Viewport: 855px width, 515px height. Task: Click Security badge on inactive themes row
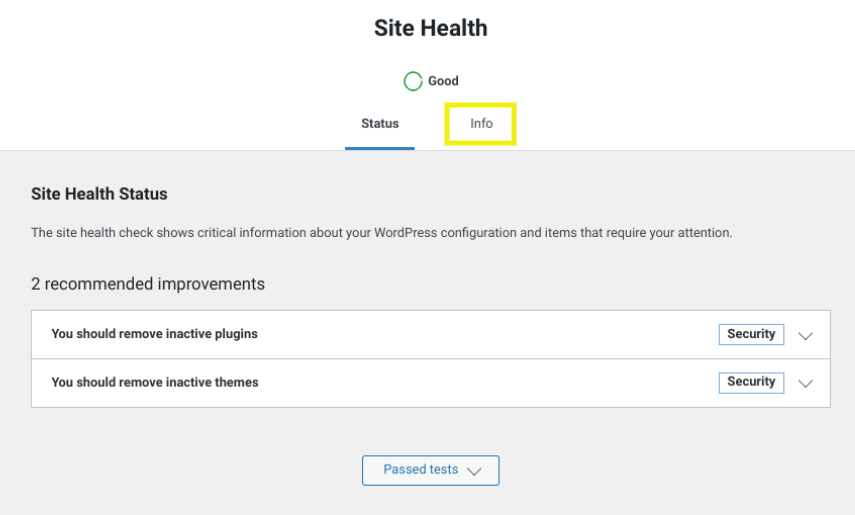click(x=751, y=382)
